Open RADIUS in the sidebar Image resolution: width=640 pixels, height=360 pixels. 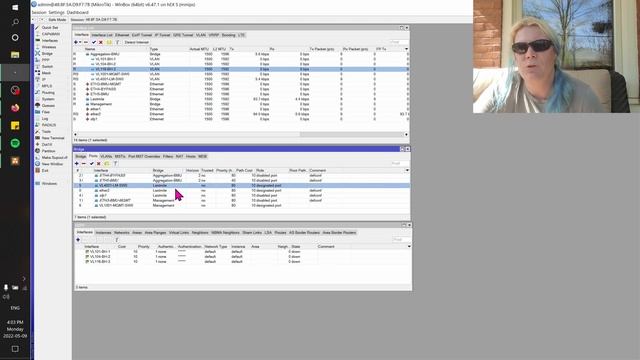pos(49,125)
